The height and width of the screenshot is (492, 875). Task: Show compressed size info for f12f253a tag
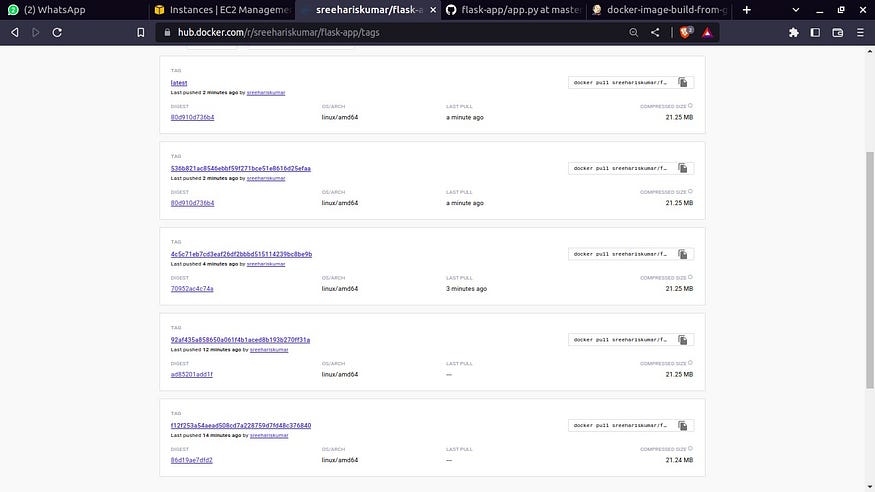point(690,448)
